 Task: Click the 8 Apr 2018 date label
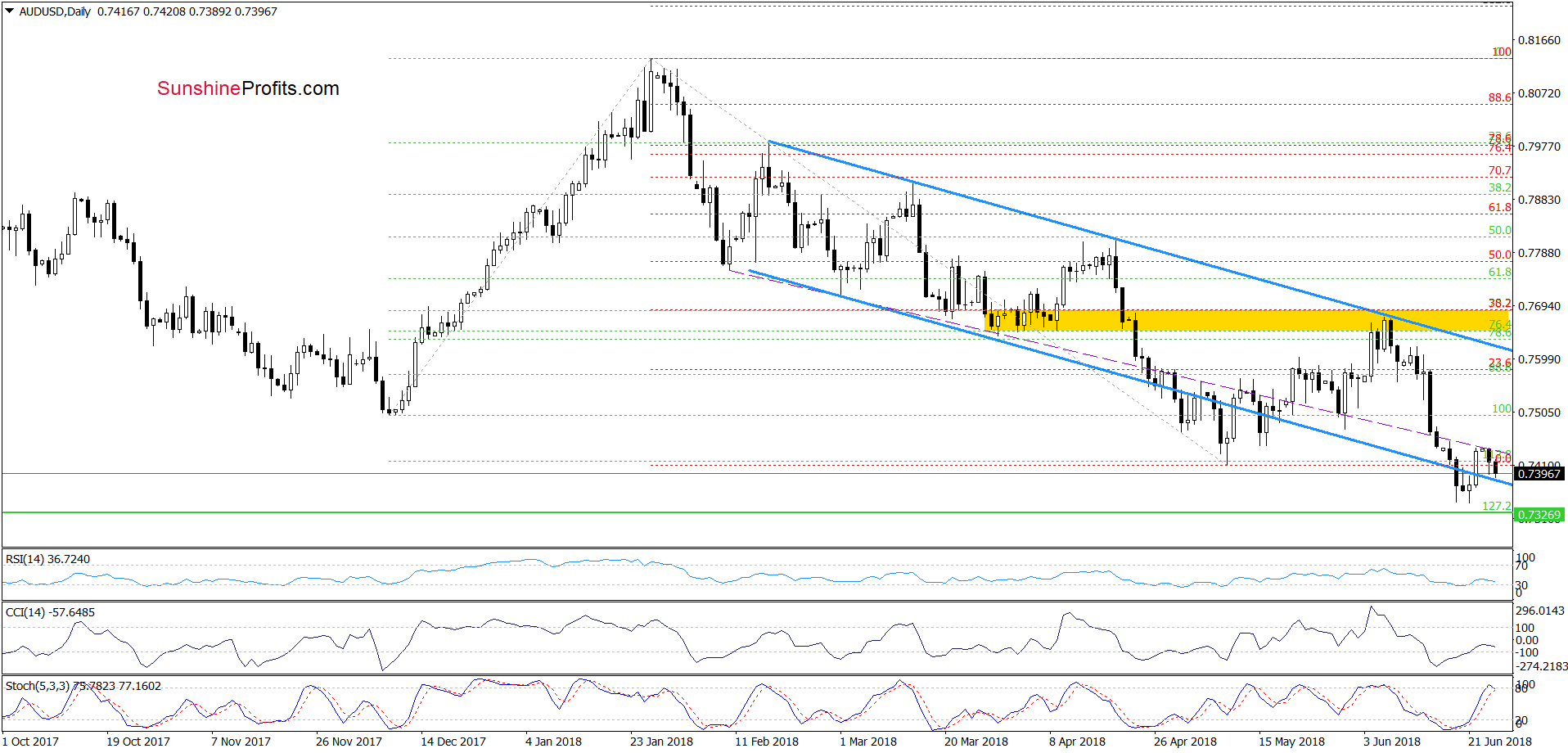(x=1077, y=742)
